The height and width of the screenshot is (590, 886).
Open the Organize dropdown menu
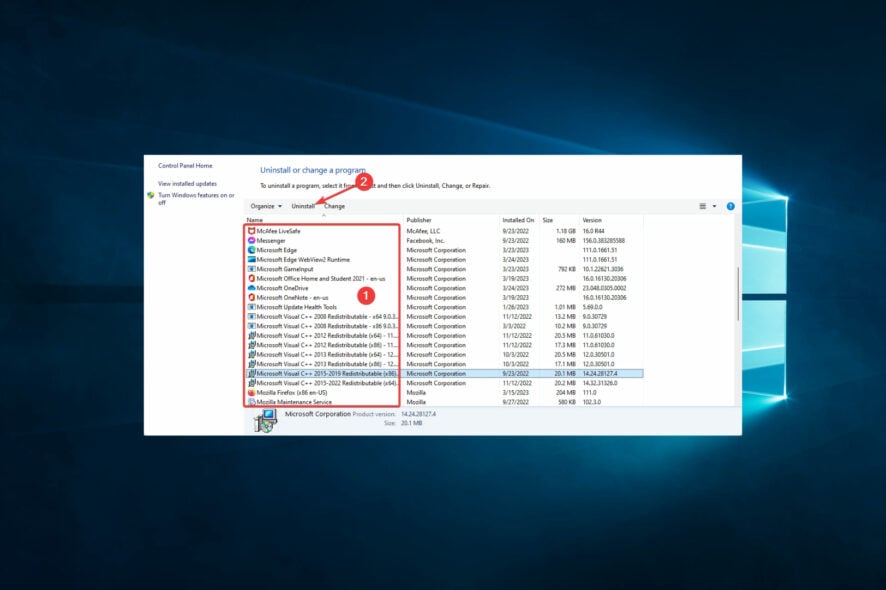pos(266,206)
